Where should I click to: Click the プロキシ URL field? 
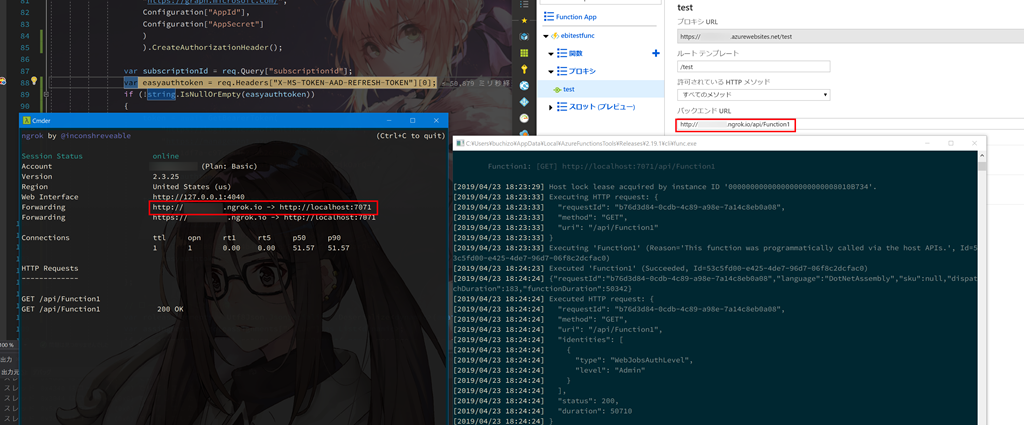point(754,36)
